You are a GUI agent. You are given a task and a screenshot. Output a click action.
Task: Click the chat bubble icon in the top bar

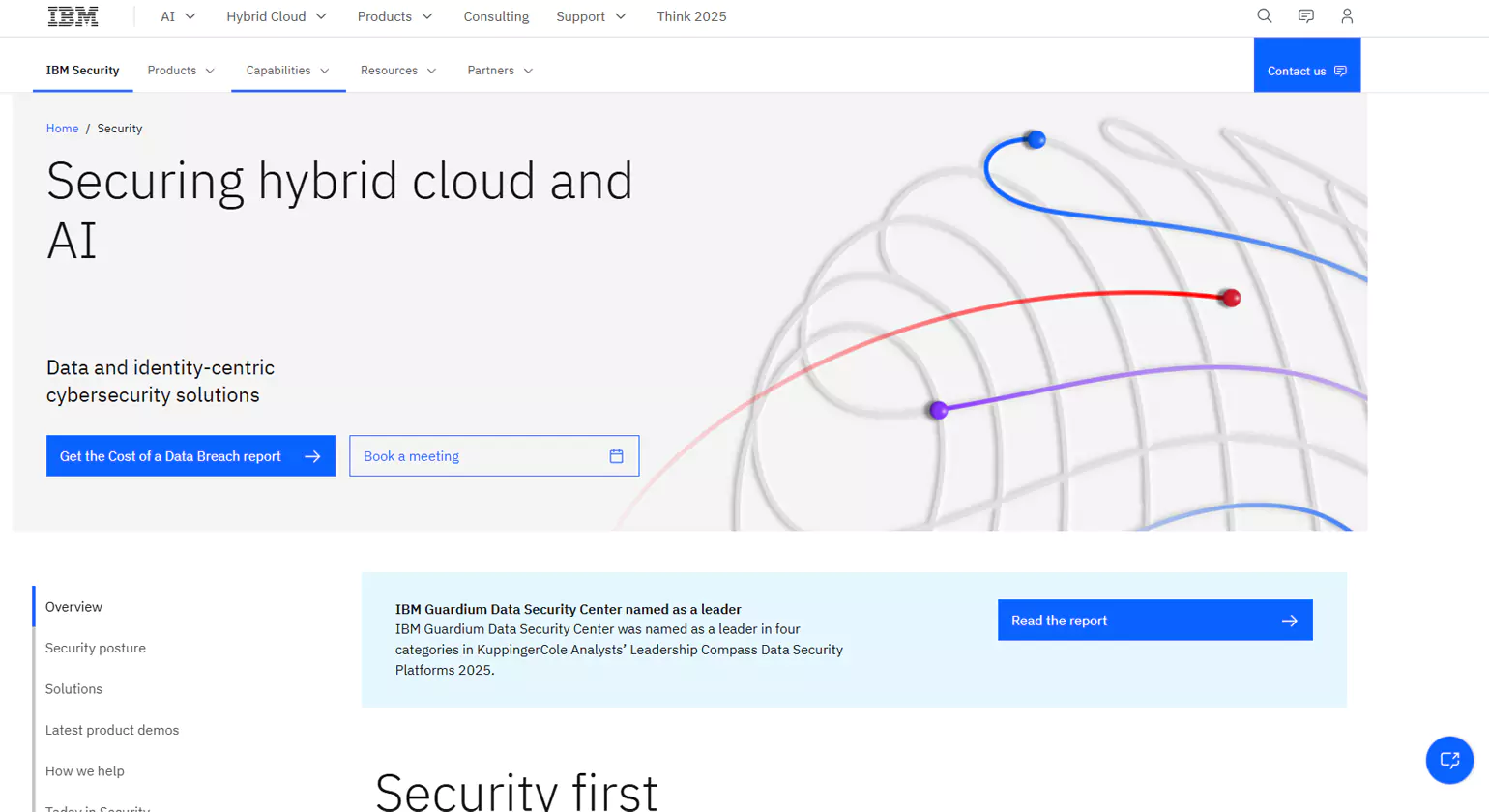pyautogui.click(x=1306, y=15)
